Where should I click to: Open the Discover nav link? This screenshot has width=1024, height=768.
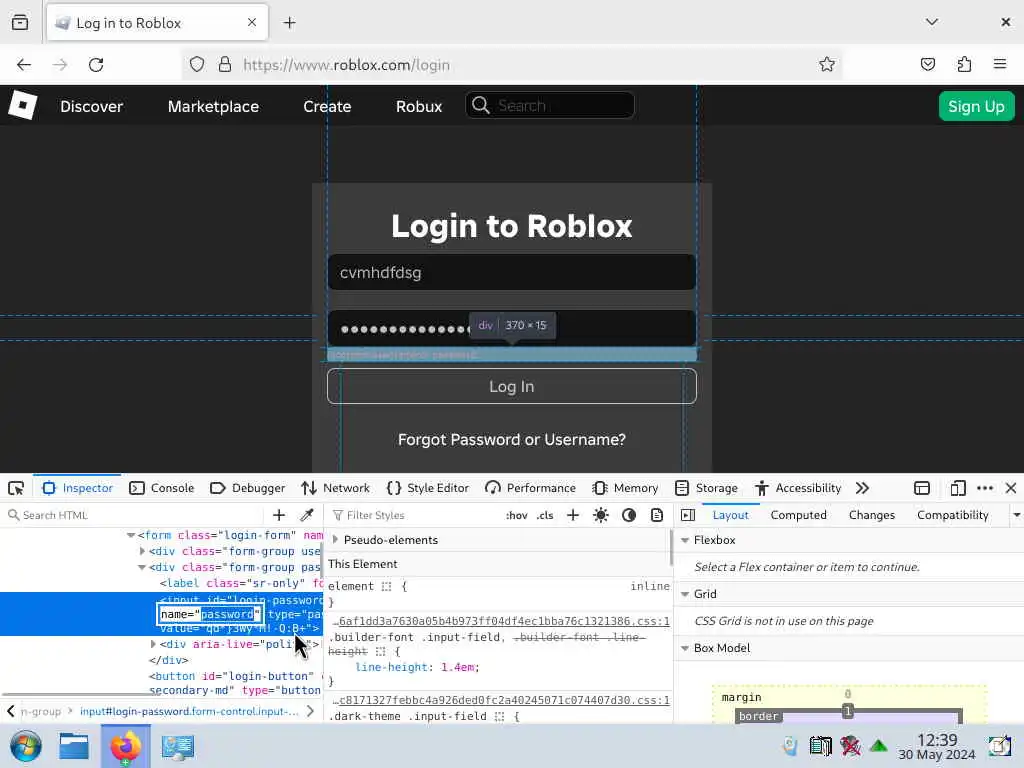91,106
